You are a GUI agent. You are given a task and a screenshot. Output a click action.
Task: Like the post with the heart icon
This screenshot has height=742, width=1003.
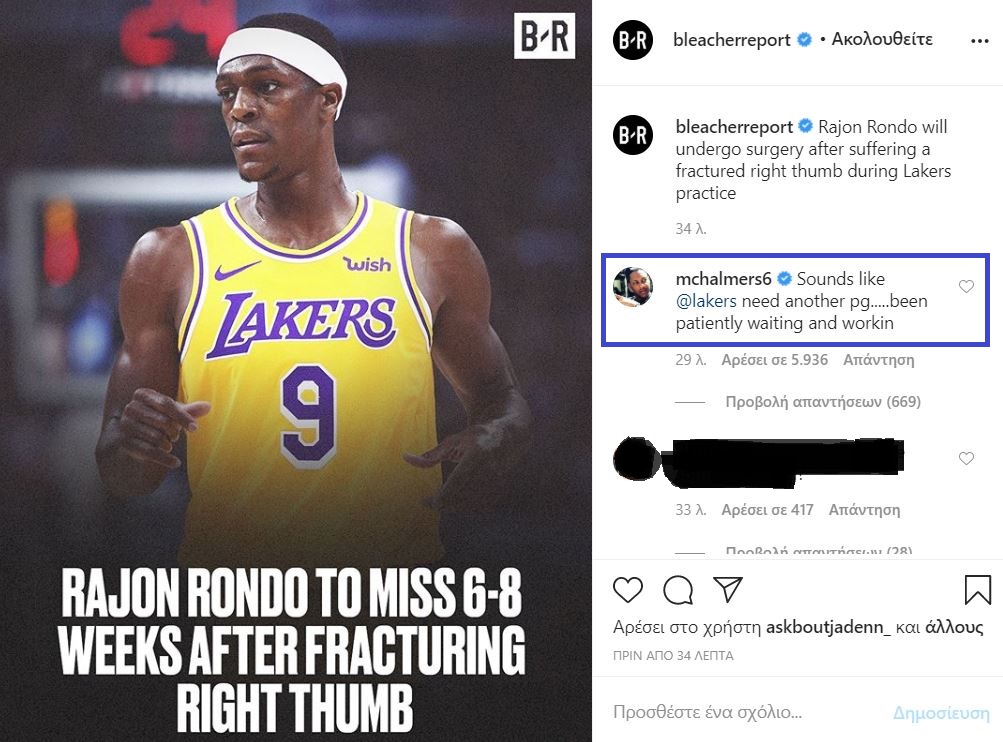tap(628, 590)
